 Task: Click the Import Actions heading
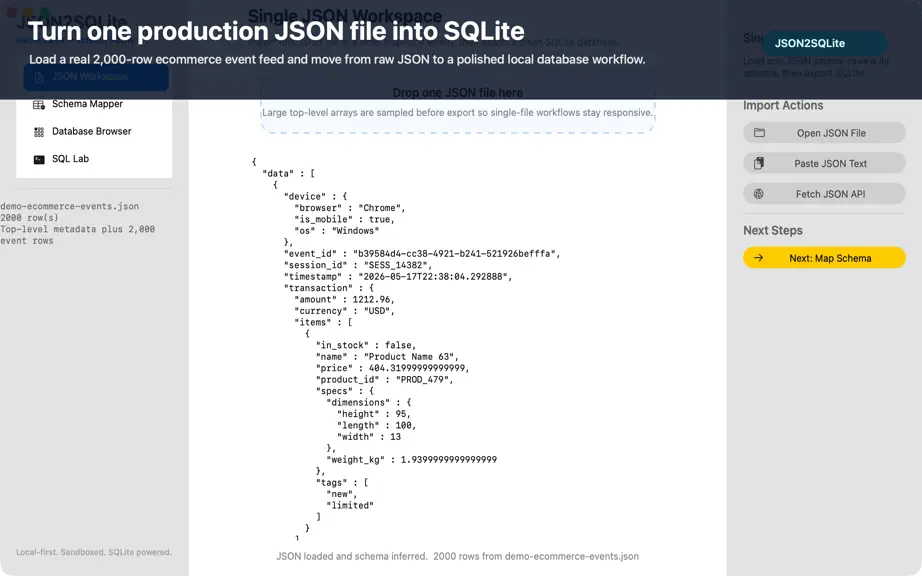coord(783,106)
